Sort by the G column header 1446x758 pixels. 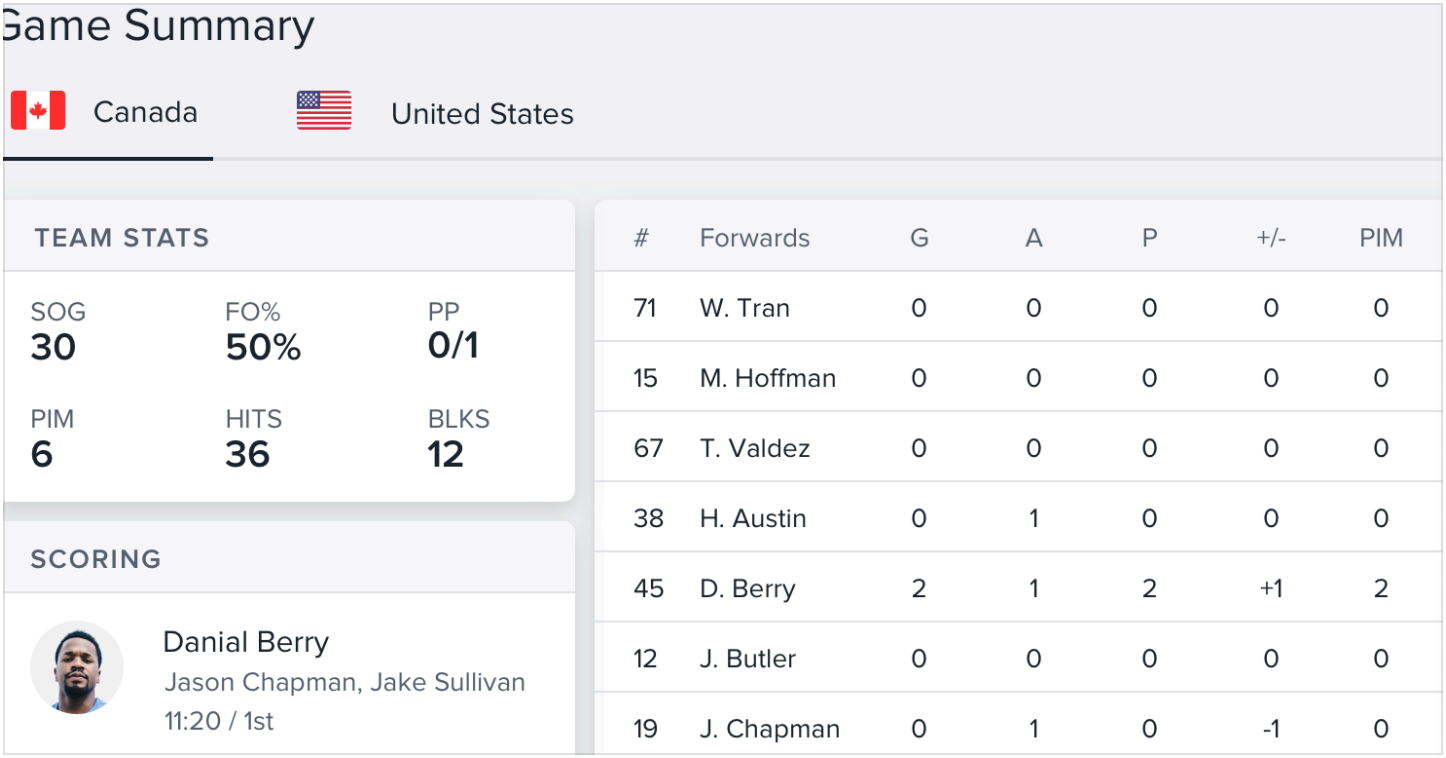click(x=919, y=238)
